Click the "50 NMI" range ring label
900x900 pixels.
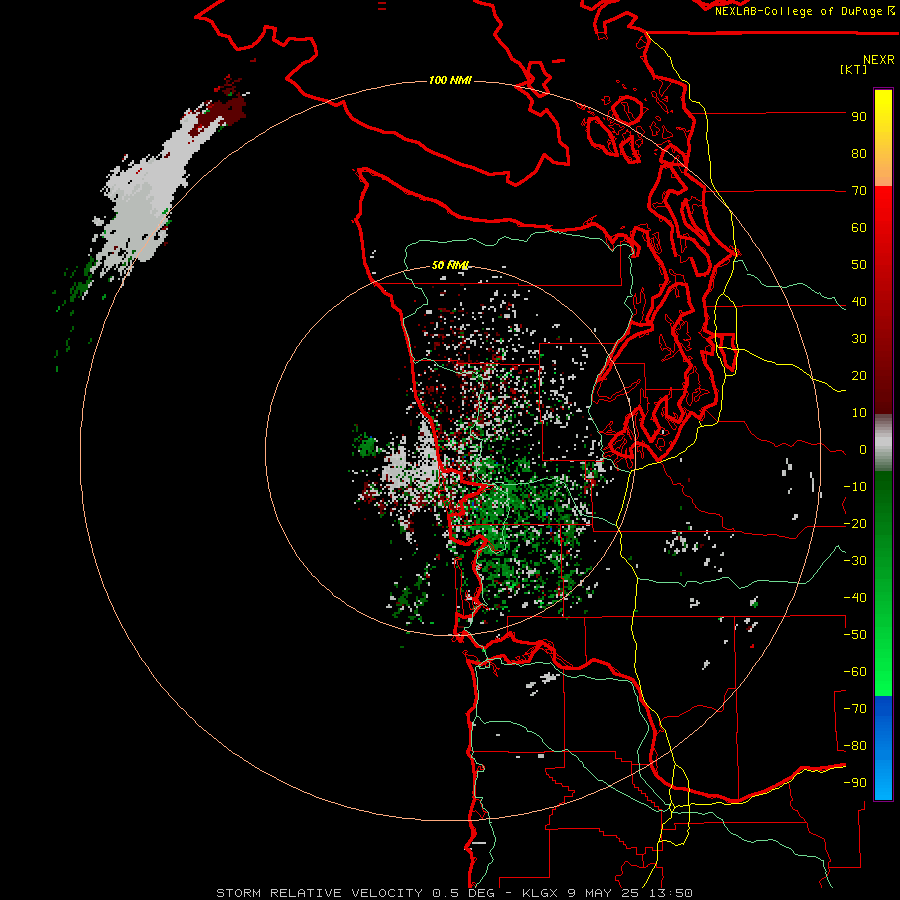(451, 265)
